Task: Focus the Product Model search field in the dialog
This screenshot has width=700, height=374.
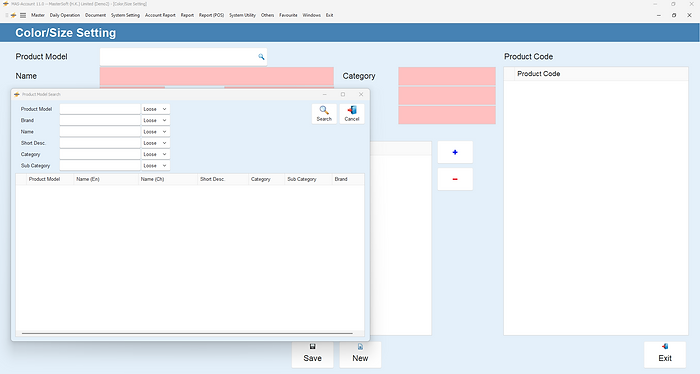Action: click(100, 109)
